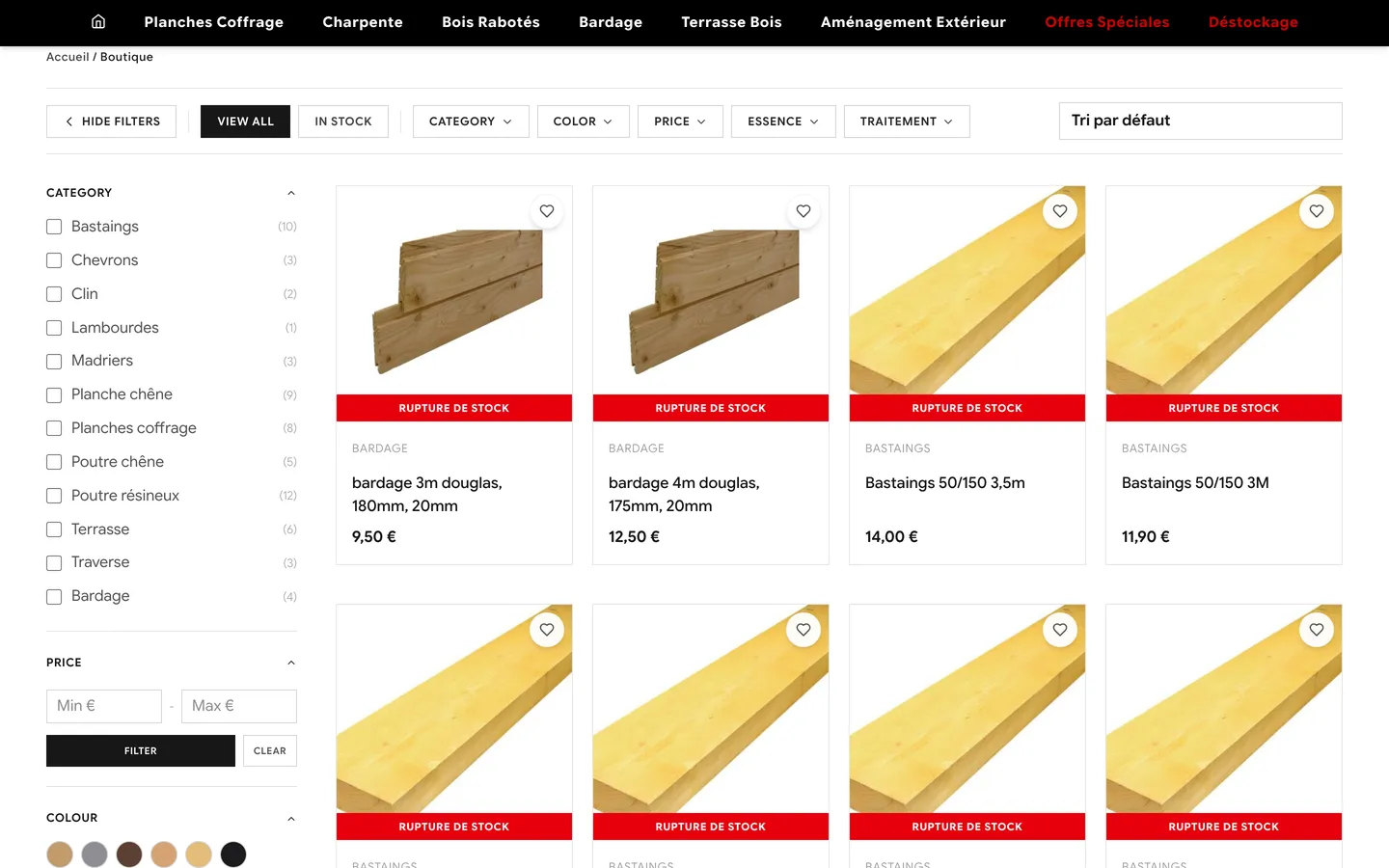
Task: Go to the Terrasse Bois menu
Action: click(x=731, y=22)
